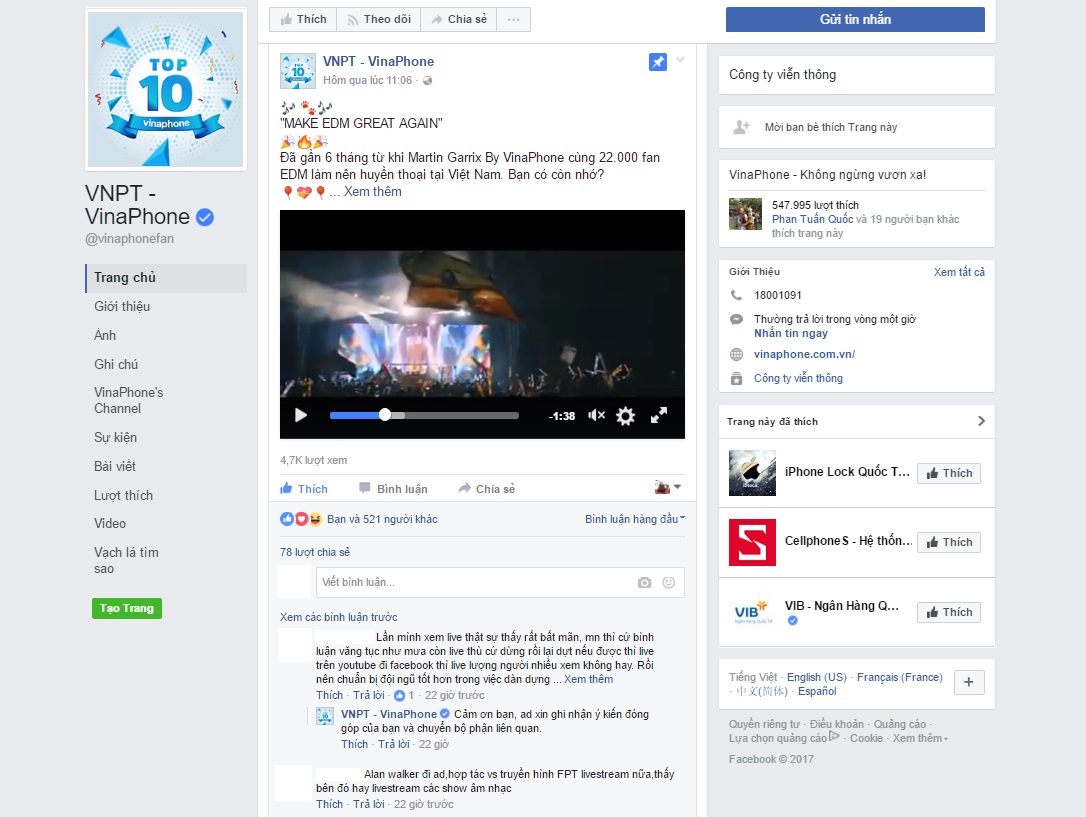Click the add language plus button

[x=970, y=683]
